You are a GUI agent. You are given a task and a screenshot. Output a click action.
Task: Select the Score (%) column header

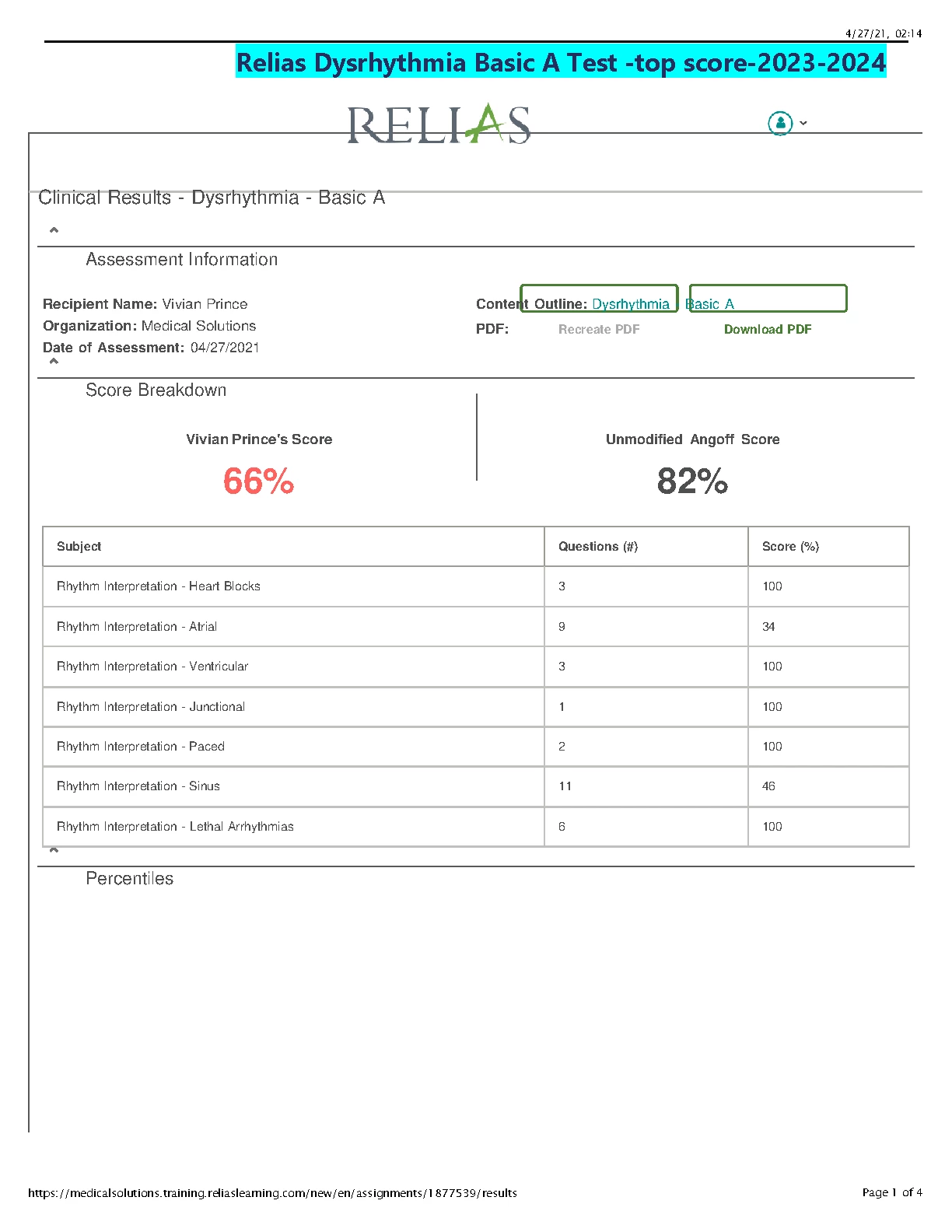coord(828,547)
